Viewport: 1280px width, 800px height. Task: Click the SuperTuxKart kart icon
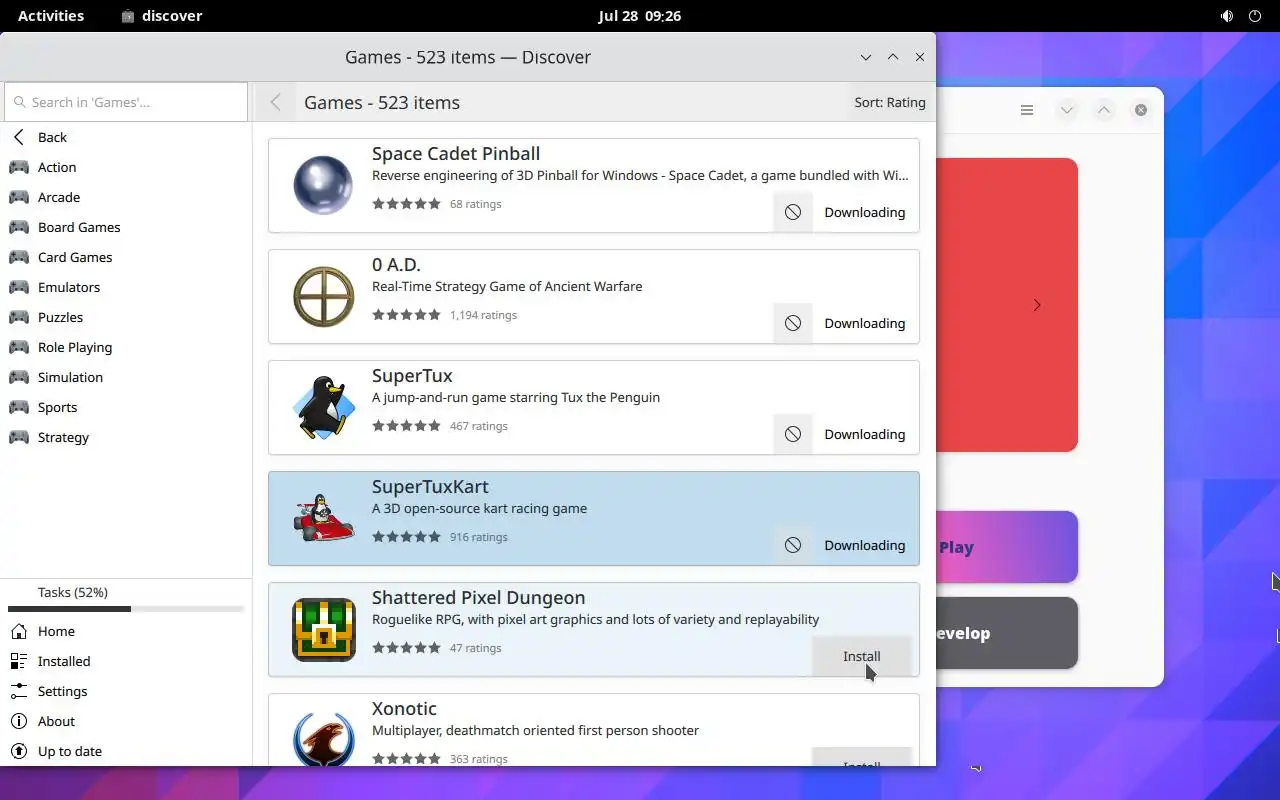tap(323, 518)
